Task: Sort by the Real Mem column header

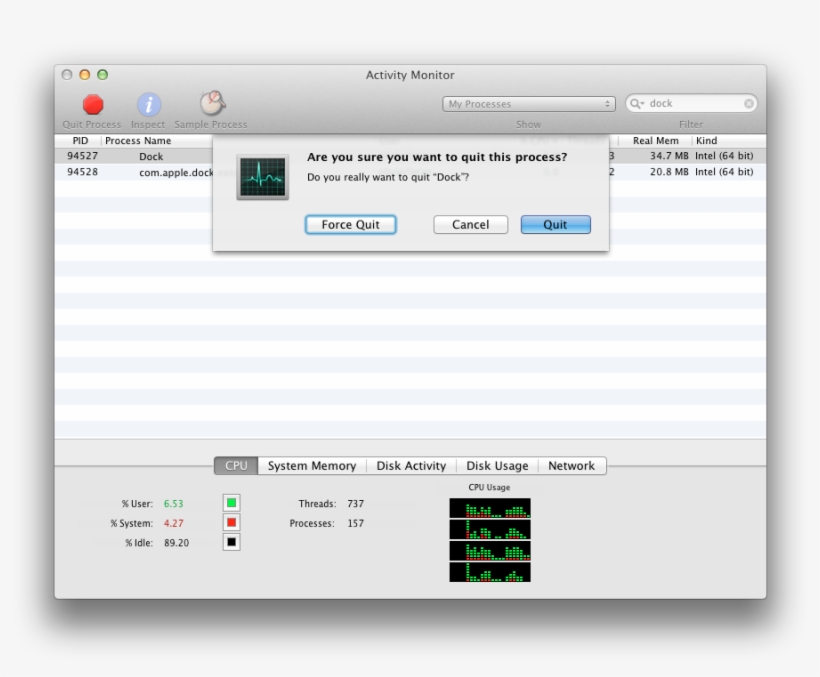Action: click(655, 140)
